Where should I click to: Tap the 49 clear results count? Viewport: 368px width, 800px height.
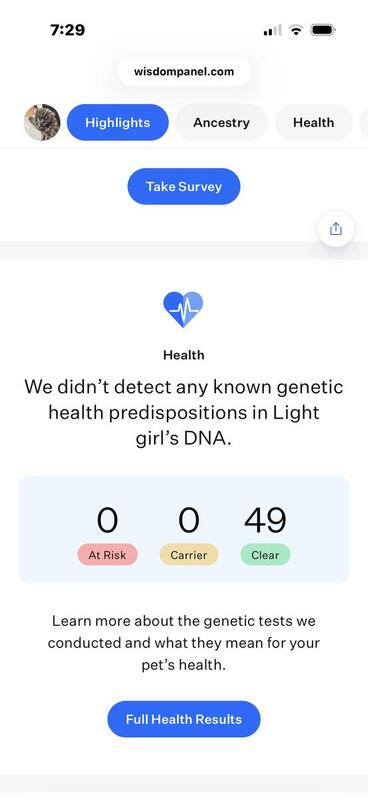265,520
